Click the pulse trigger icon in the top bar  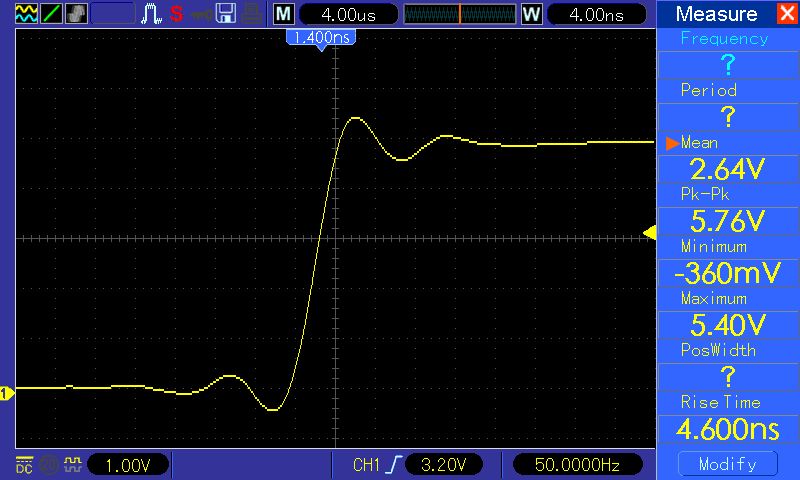(x=151, y=14)
